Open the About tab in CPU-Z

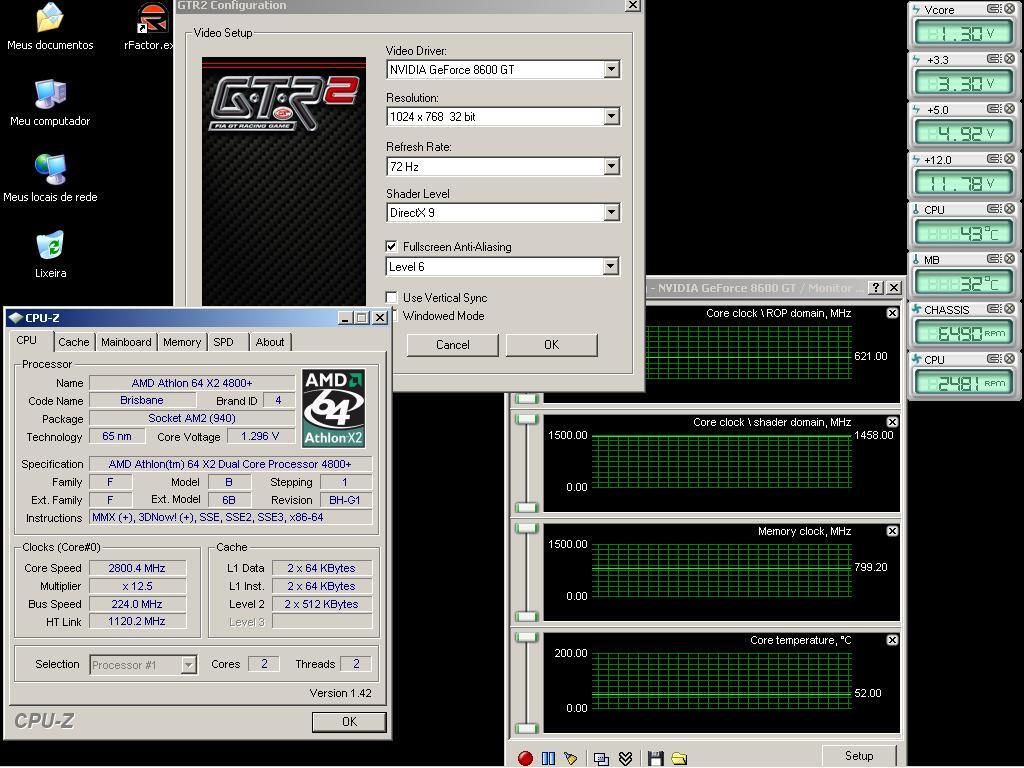[270, 342]
